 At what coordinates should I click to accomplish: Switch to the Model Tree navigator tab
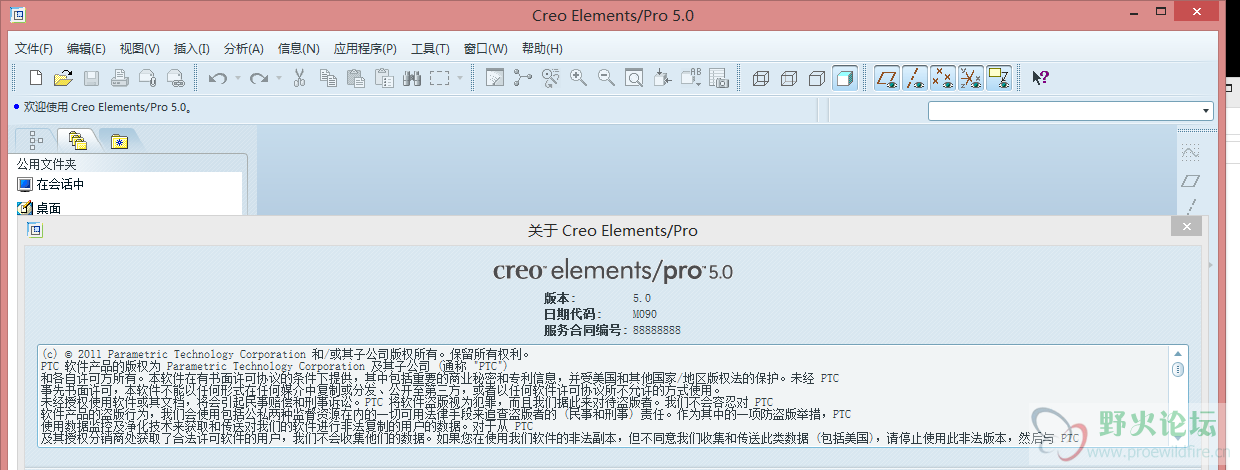pyautogui.click(x=37, y=140)
